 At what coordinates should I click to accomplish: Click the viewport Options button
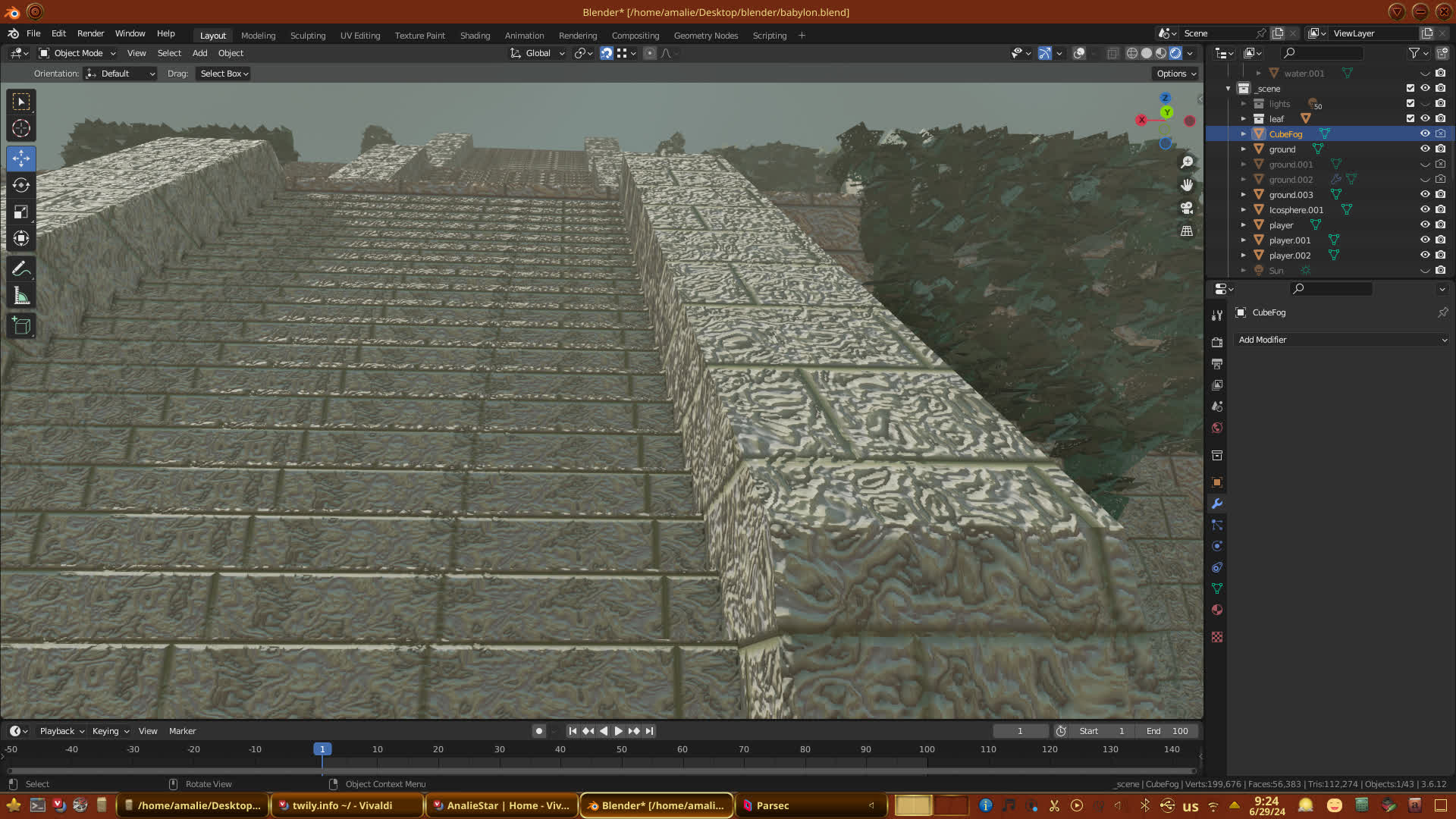(x=1176, y=74)
